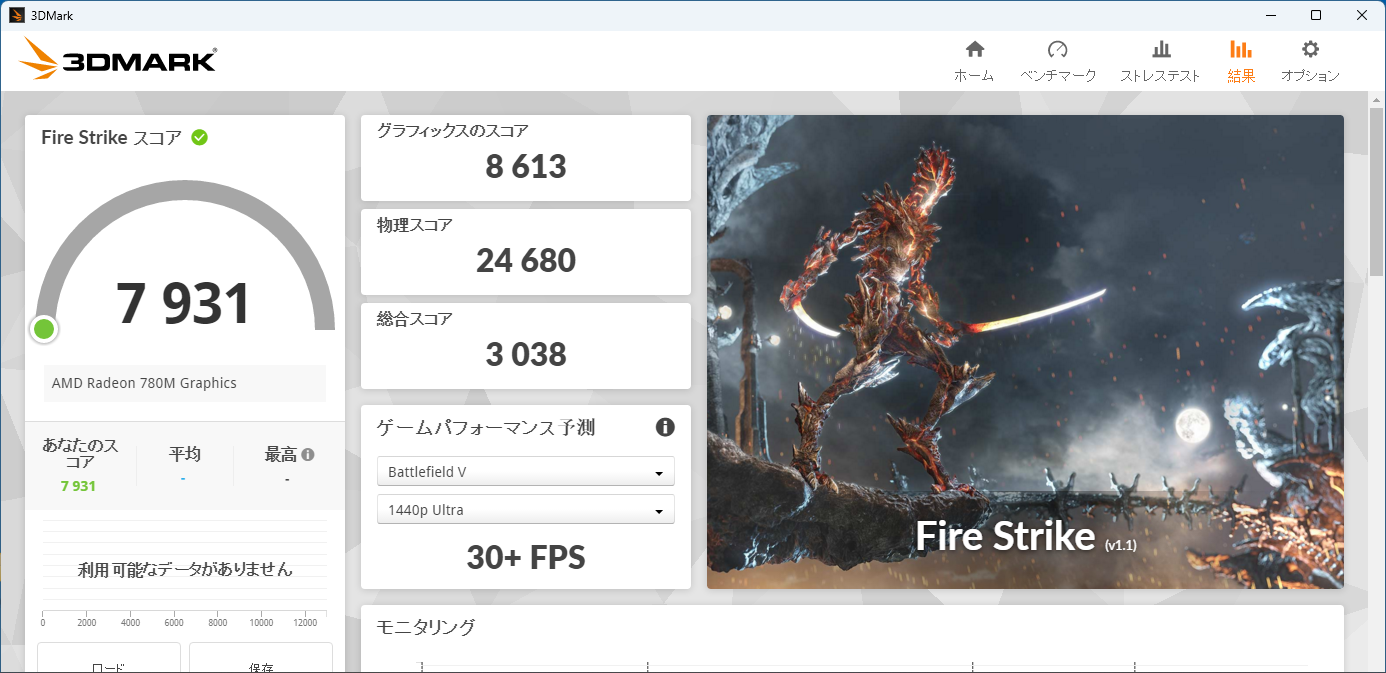The height and width of the screenshot is (673, 1386).
Task: Click the 利用可能なデータがありません message
Action: click(185, 569)
